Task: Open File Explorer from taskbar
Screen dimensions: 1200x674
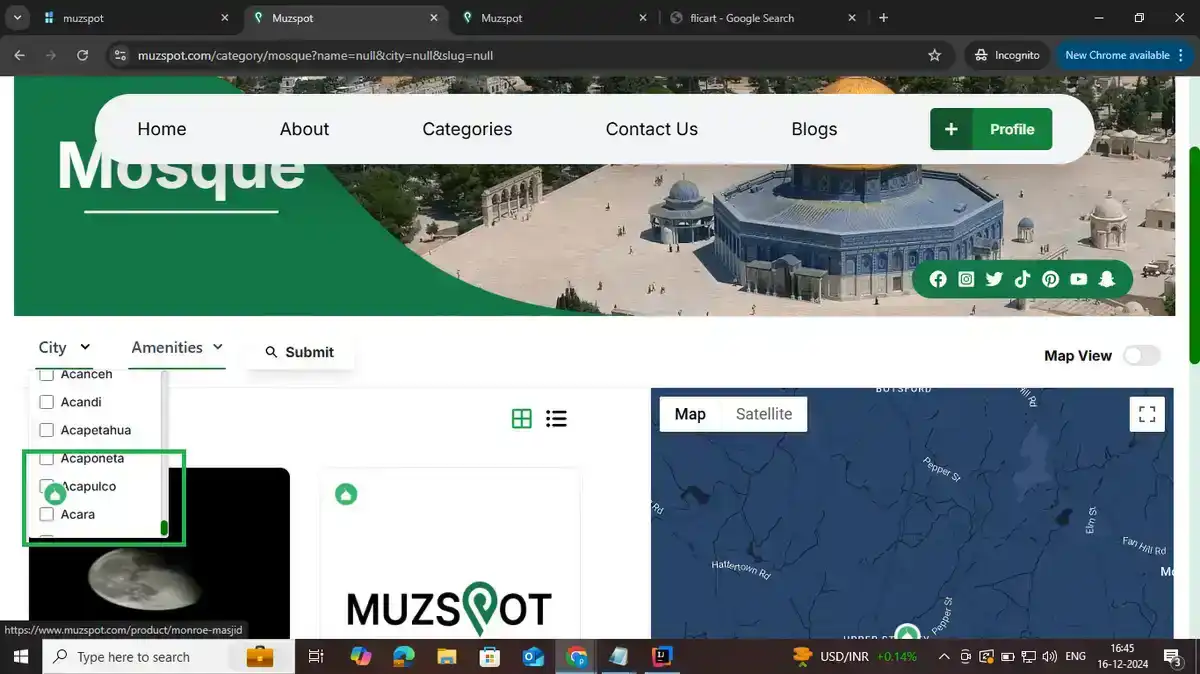Action: tap(447, 656)
